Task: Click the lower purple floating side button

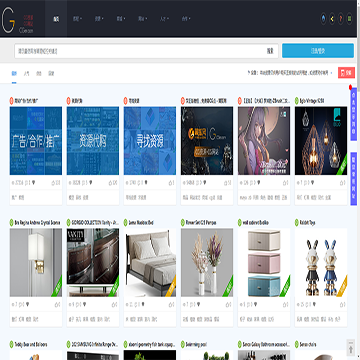Action: 354,179
